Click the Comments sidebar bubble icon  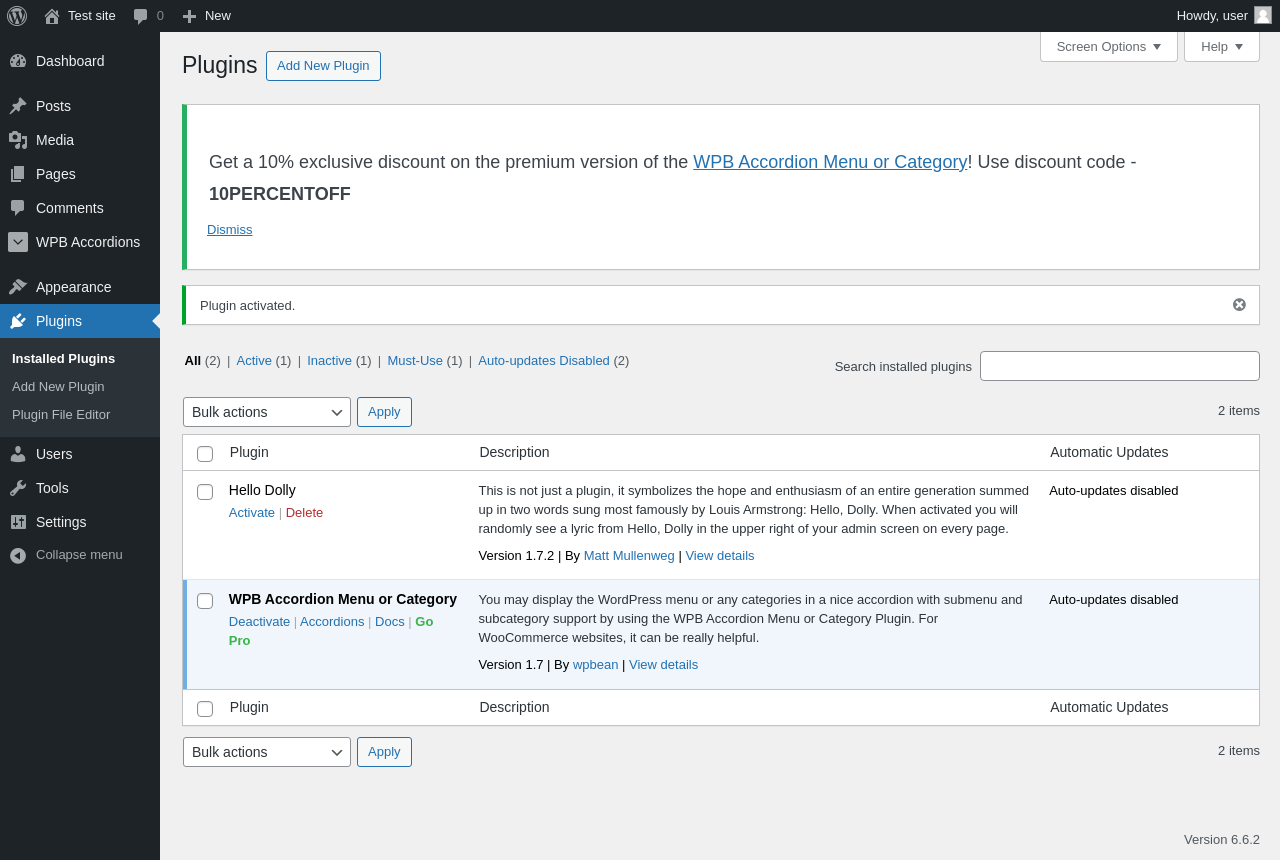click(x=18, y=208)
